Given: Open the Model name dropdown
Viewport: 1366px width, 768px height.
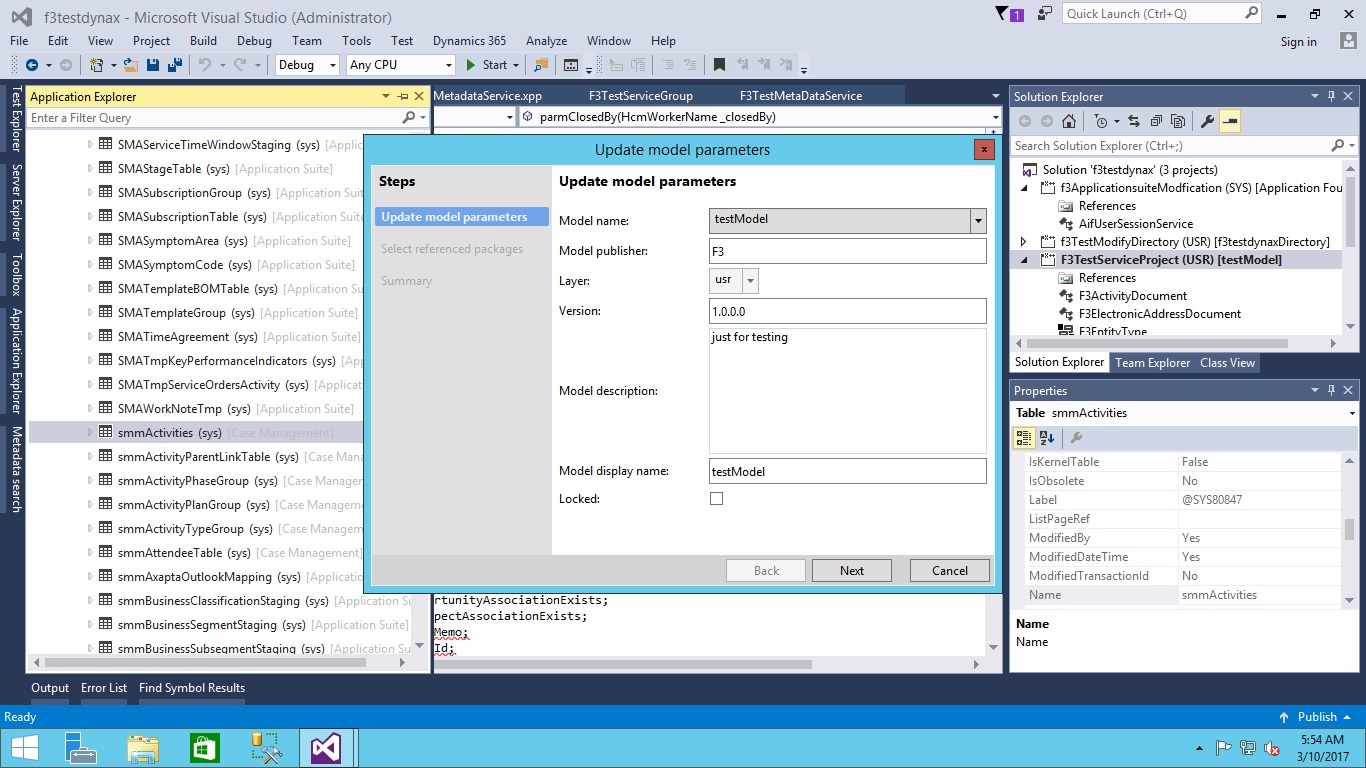Looking at the screenshot, I should pos(978,221).
